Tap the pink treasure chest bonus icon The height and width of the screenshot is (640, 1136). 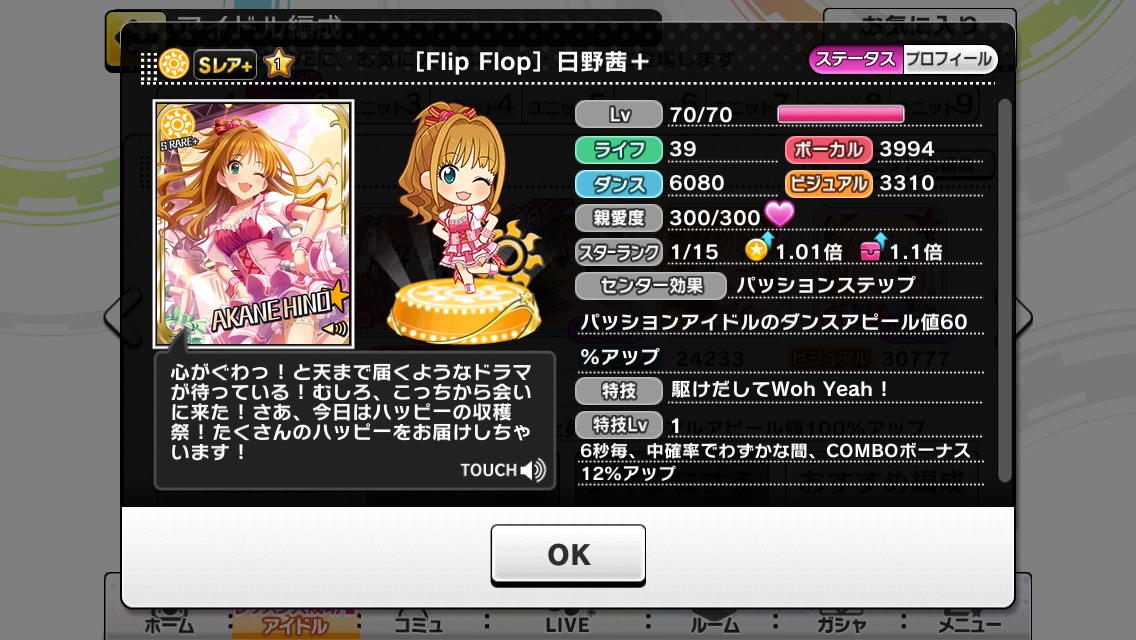872,249
